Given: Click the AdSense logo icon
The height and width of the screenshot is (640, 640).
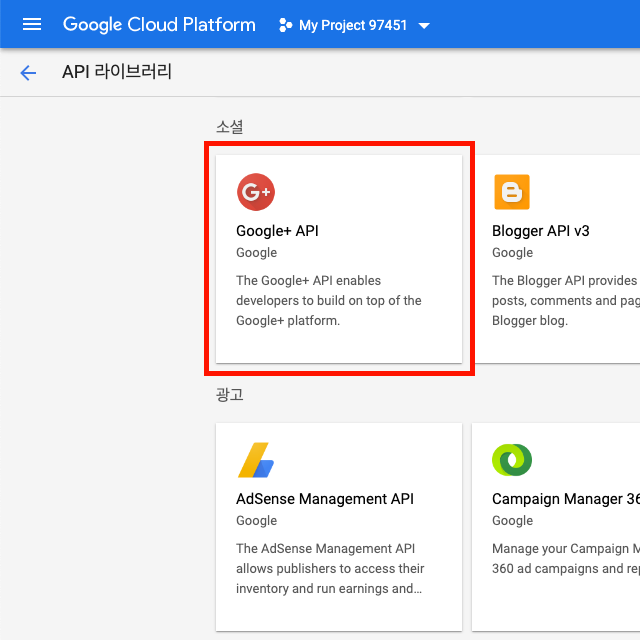Looking at the screenshot, I should pyautogui.click(x=256, y=460).
